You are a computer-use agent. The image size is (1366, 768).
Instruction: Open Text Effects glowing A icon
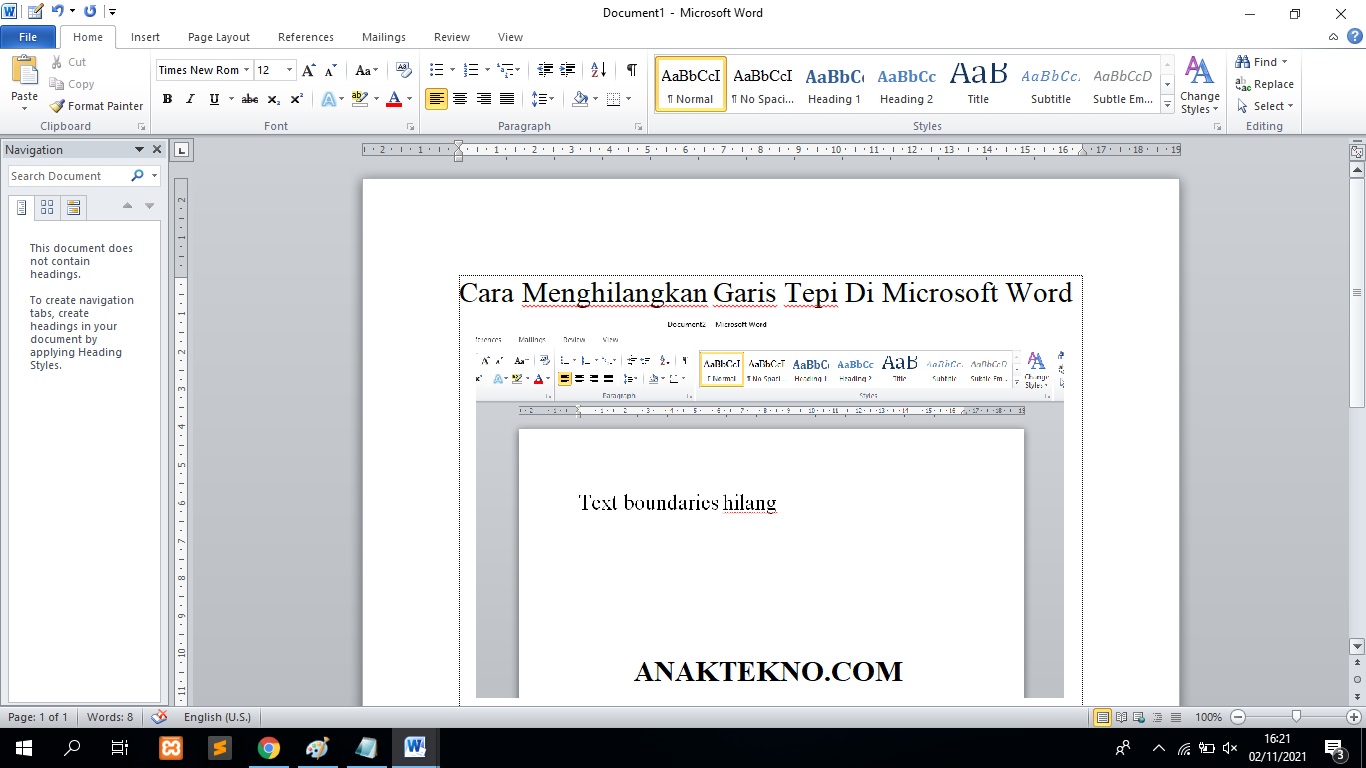click(328, 99)
